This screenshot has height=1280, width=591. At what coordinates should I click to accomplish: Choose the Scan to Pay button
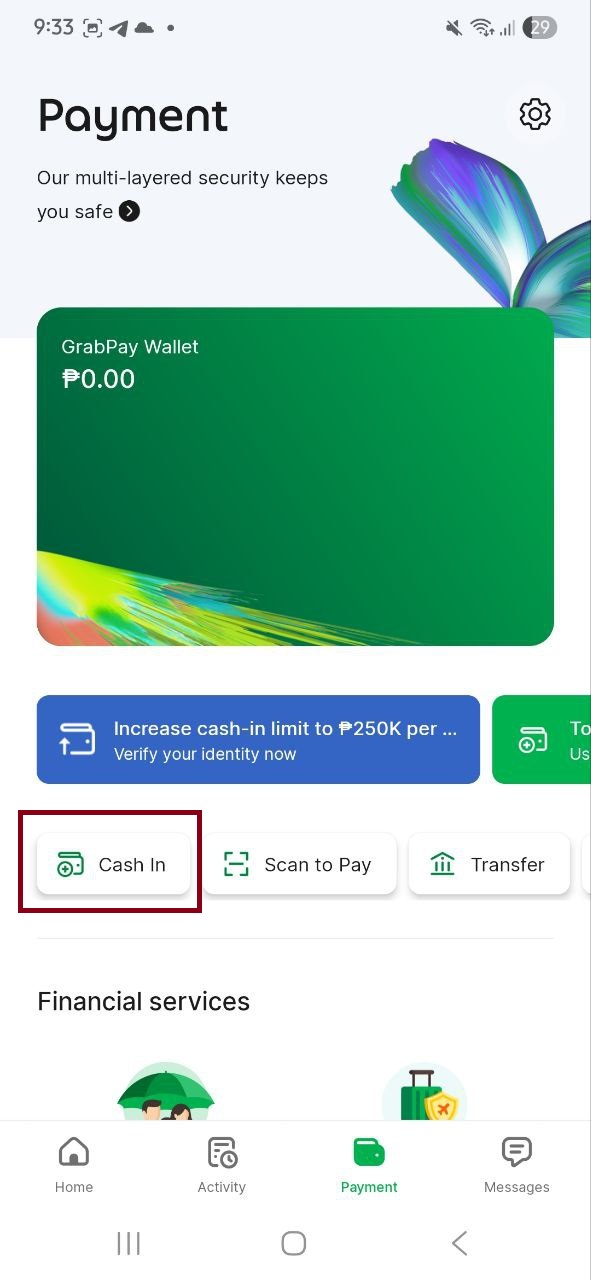[x=300, y=864]
